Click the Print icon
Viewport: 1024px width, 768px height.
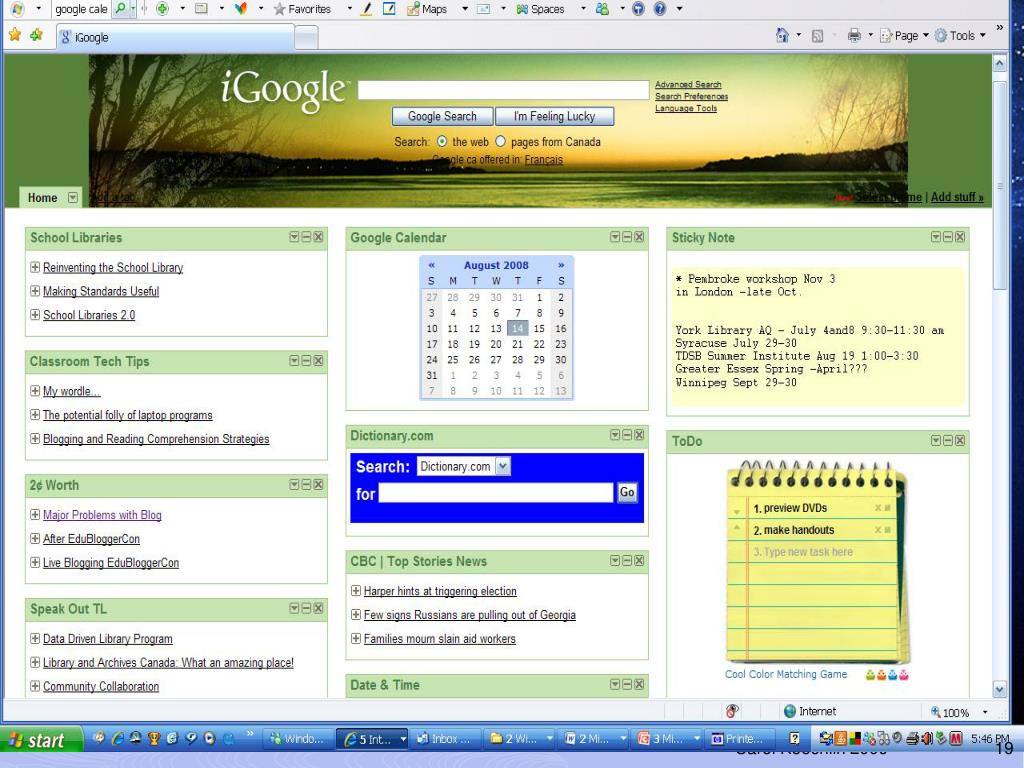pos(854,36)
